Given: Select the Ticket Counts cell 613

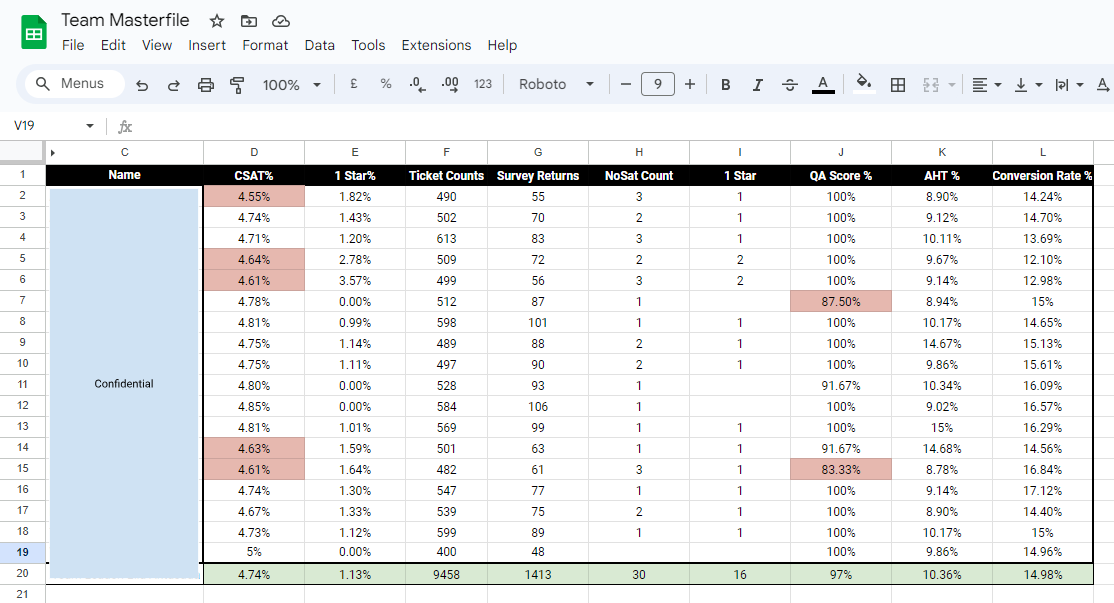Looking at the screenshot, I should [446, 239].
